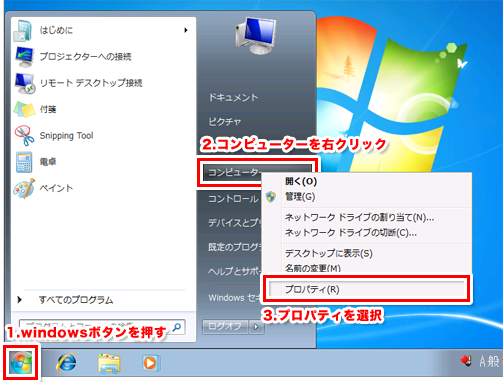
Task: Launch the ペイント paint palette icon
Action: [x=24, y=188]
